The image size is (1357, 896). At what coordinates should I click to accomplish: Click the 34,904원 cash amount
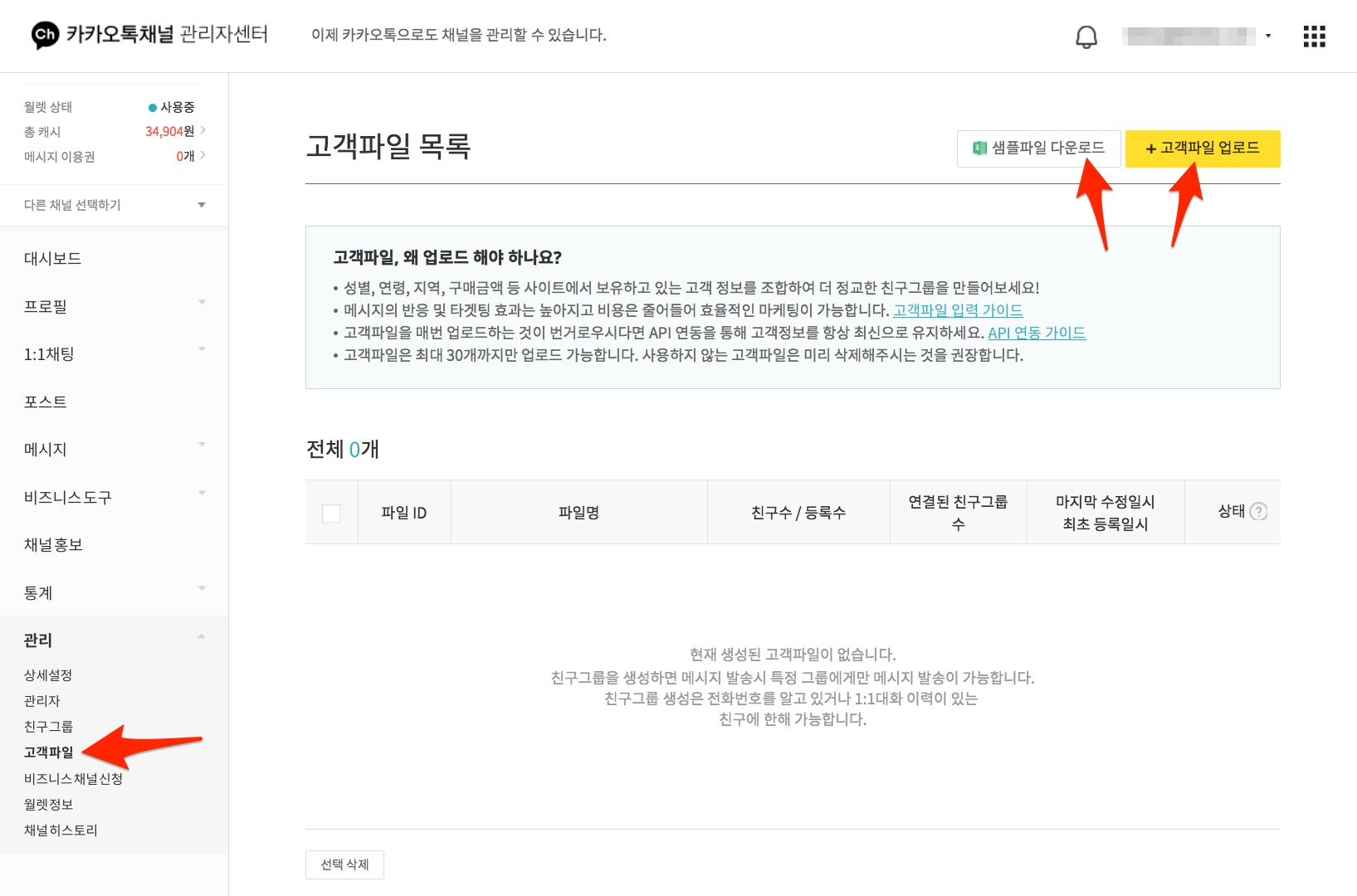coord(169,131)
